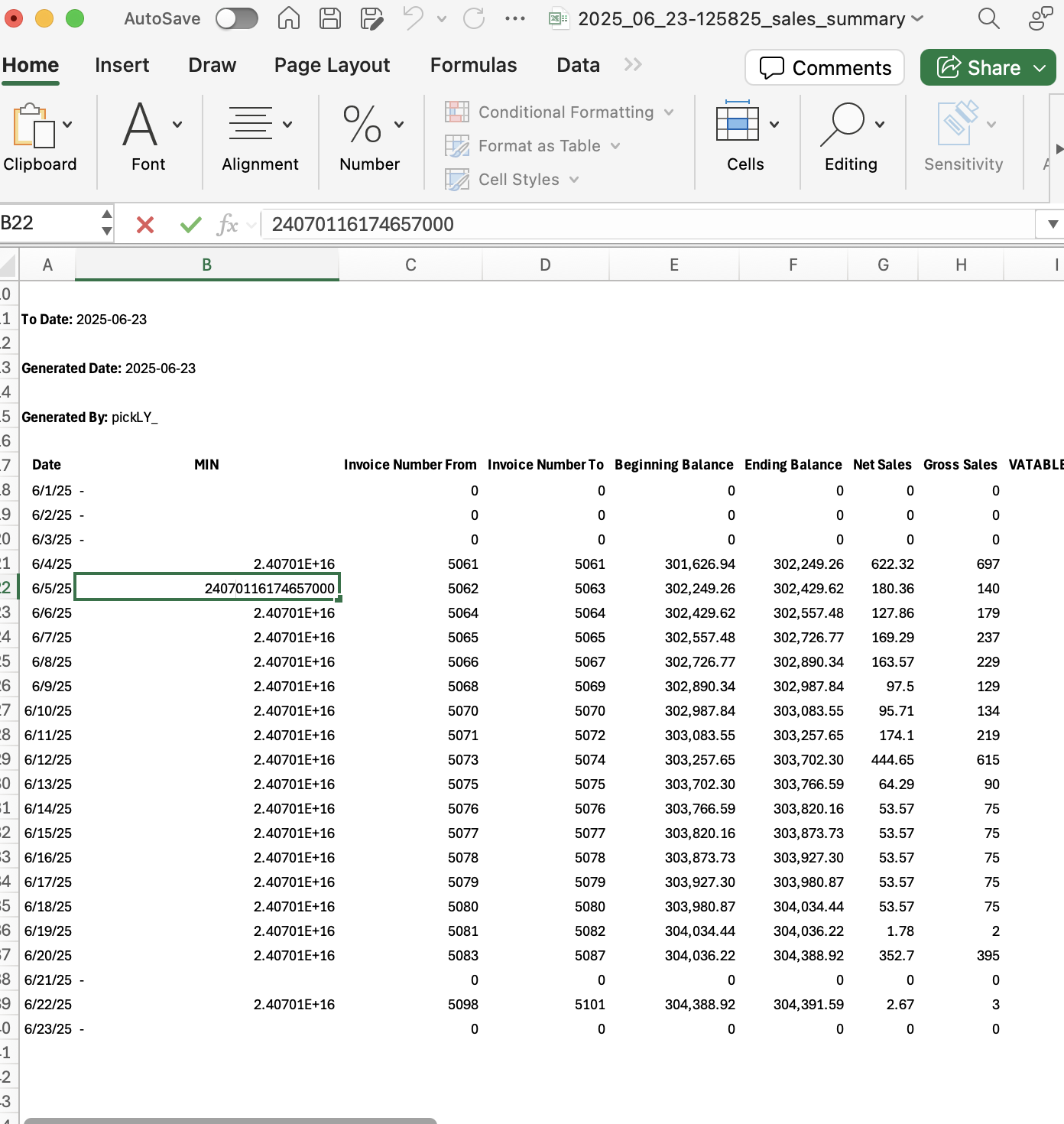The height and width of the screenshot is (1124, 1064).
Task: Confirm the cell entry with green checkmark
Action: pos(190,224)
